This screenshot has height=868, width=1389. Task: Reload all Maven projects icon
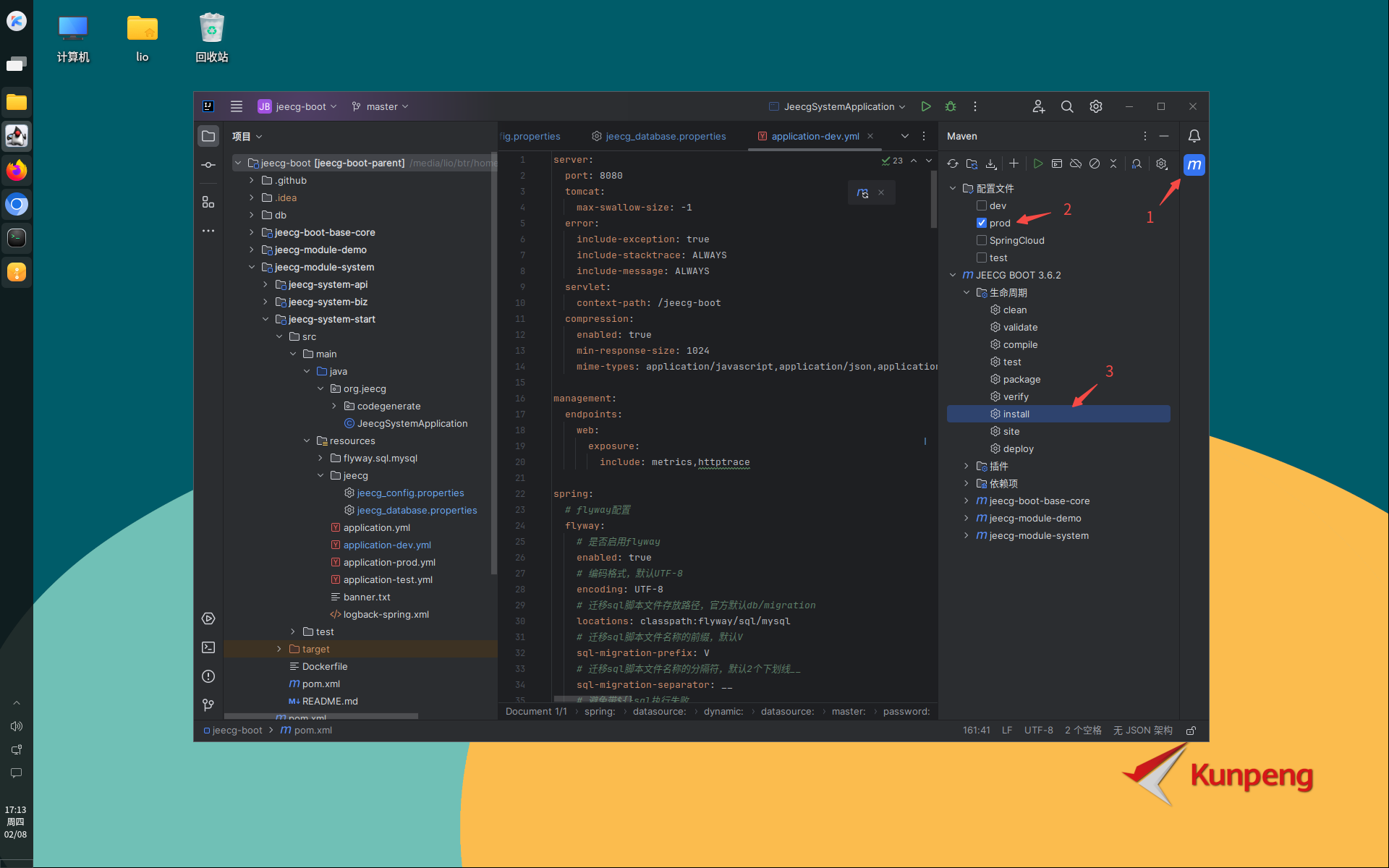tap(953, 163)
